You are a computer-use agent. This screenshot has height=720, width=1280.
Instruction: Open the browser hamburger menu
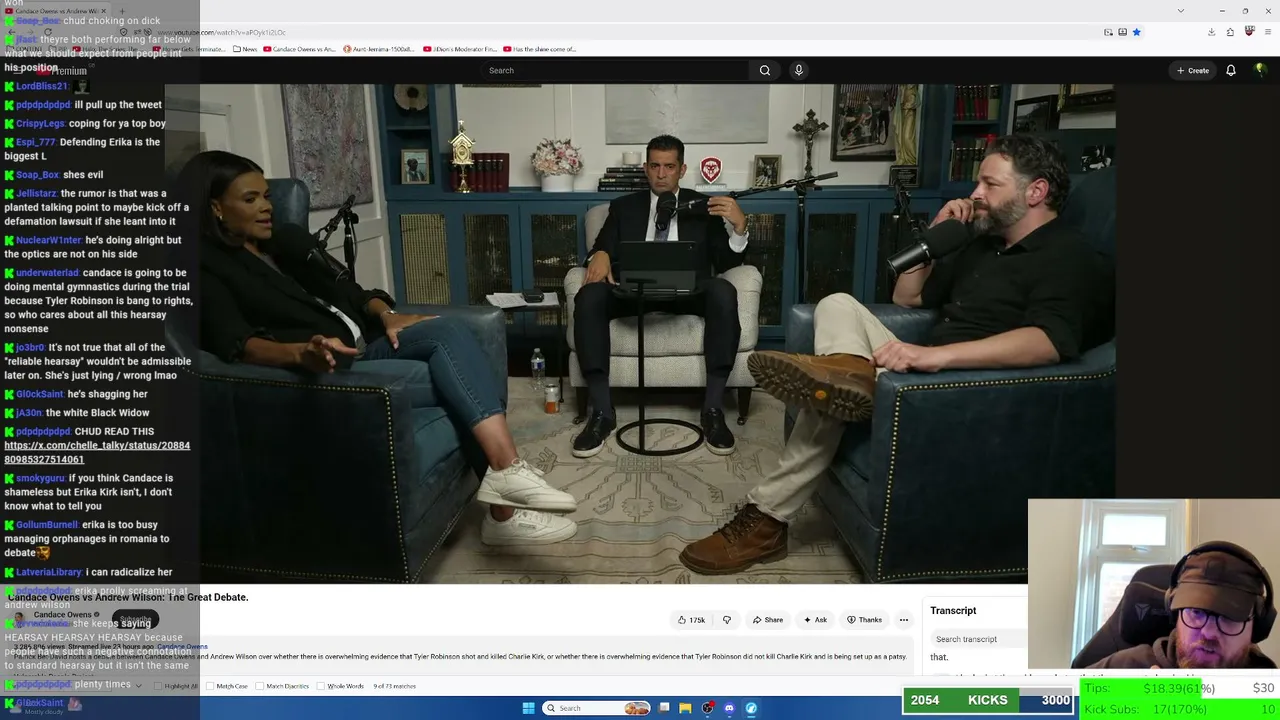(1267, 32)
